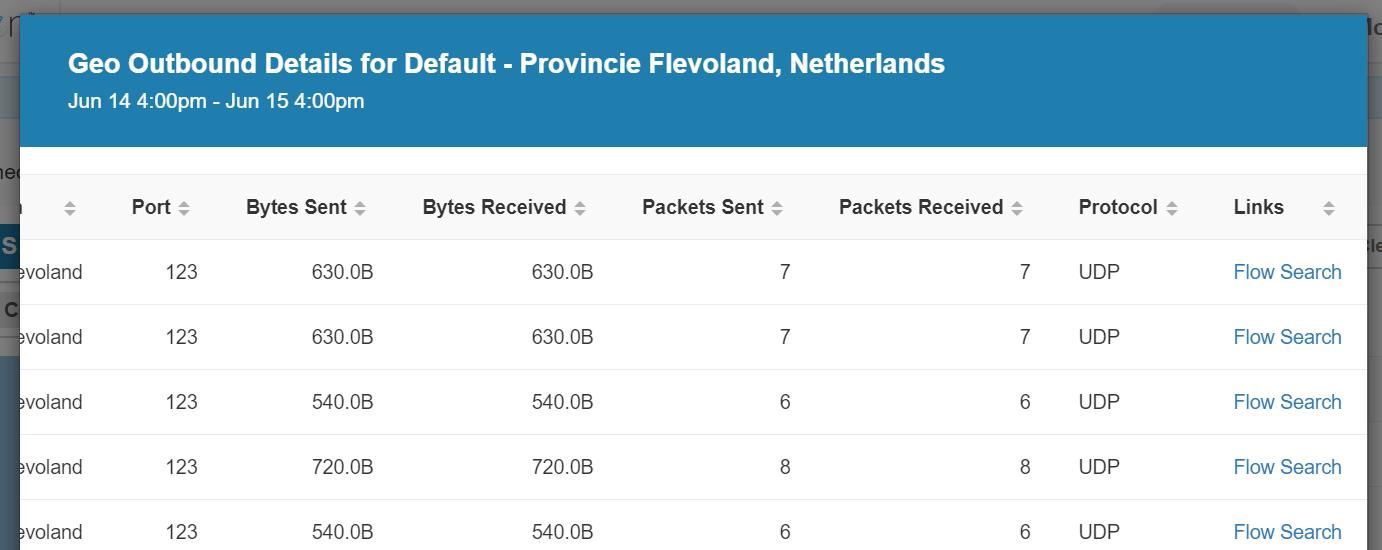Viewport: 1382px width, 550px height.
Task: Click the Bytes Sent sort icon
Action: (360, 208)
